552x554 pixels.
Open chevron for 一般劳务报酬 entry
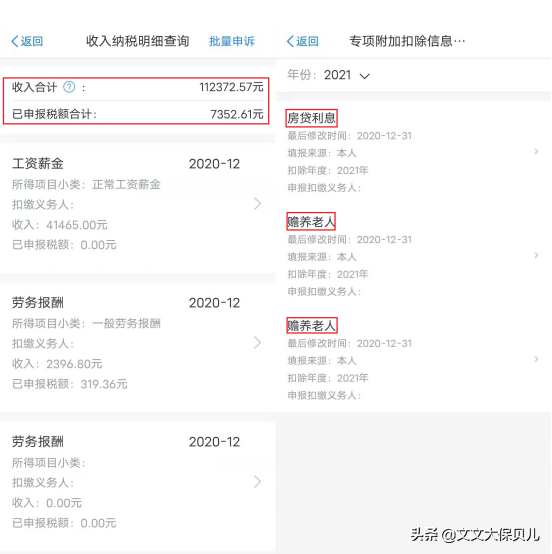pos(258,343)
